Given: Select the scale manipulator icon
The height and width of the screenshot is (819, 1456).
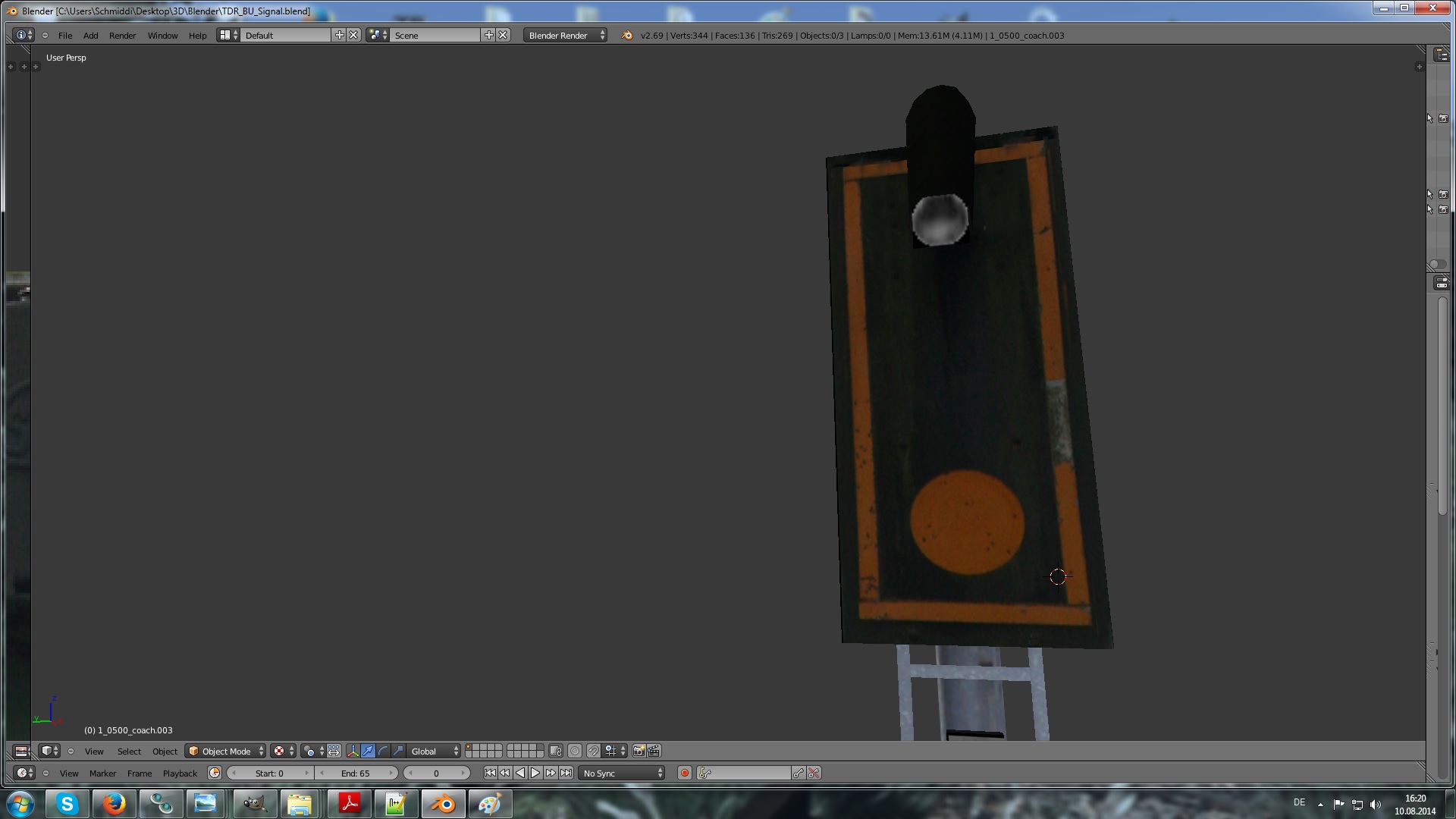Looking at the screenshot, I should (x=398, y=751).
